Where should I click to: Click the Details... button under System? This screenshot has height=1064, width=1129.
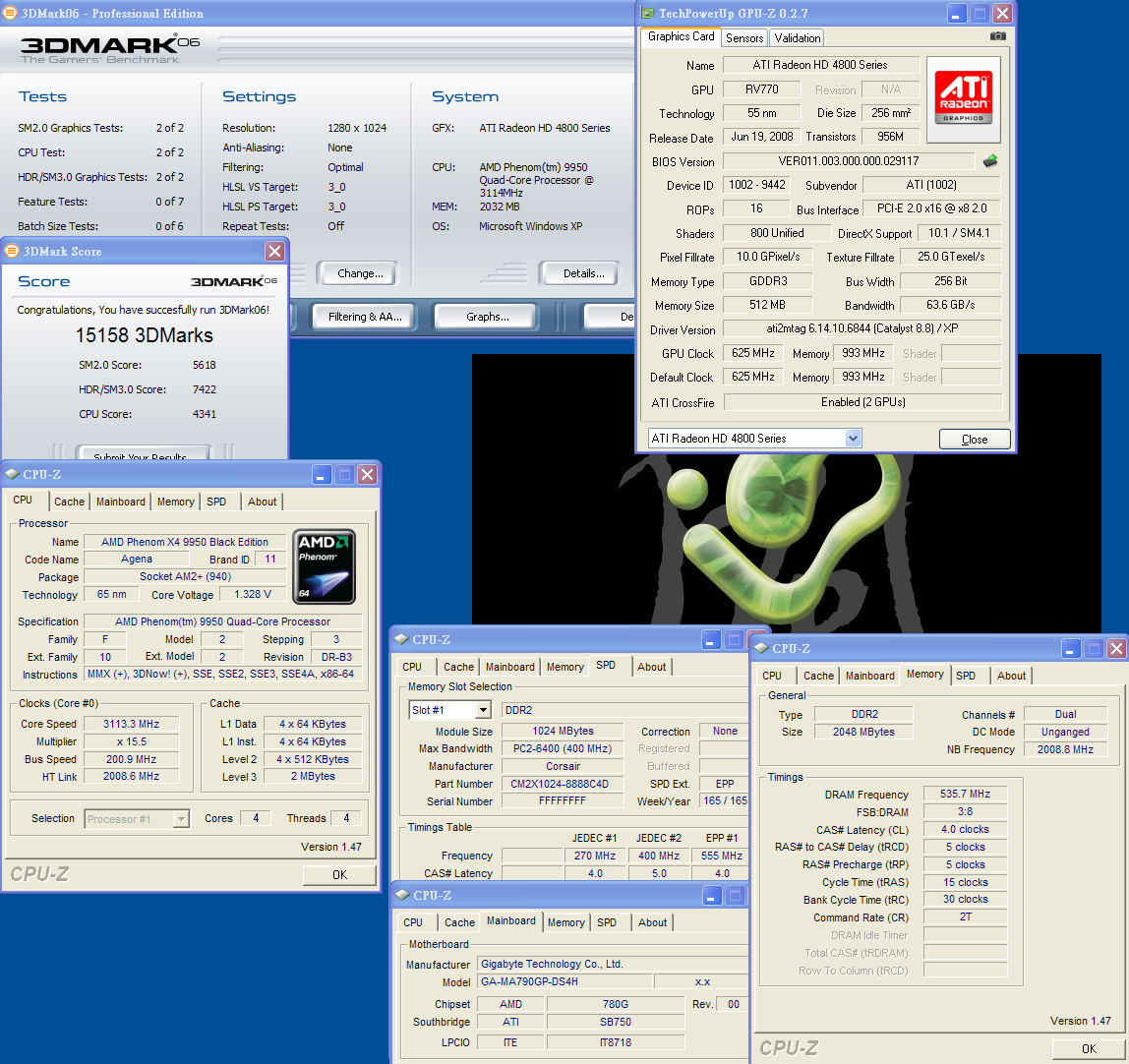[x=590, y=273]
